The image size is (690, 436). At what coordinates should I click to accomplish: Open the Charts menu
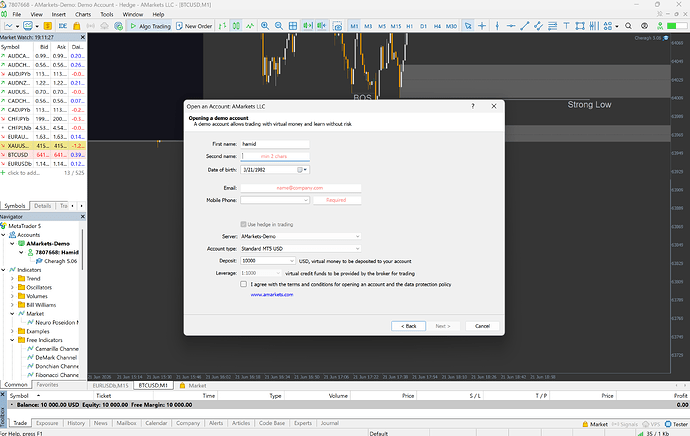coord(83,14)
